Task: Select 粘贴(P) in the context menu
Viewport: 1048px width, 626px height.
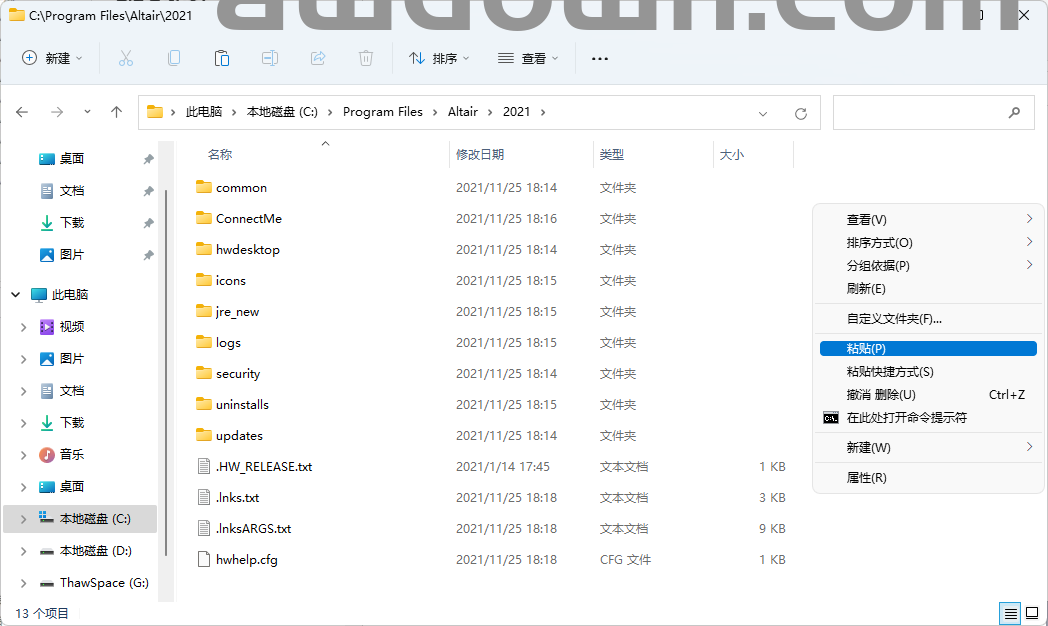Action: [x=866, y=349]
